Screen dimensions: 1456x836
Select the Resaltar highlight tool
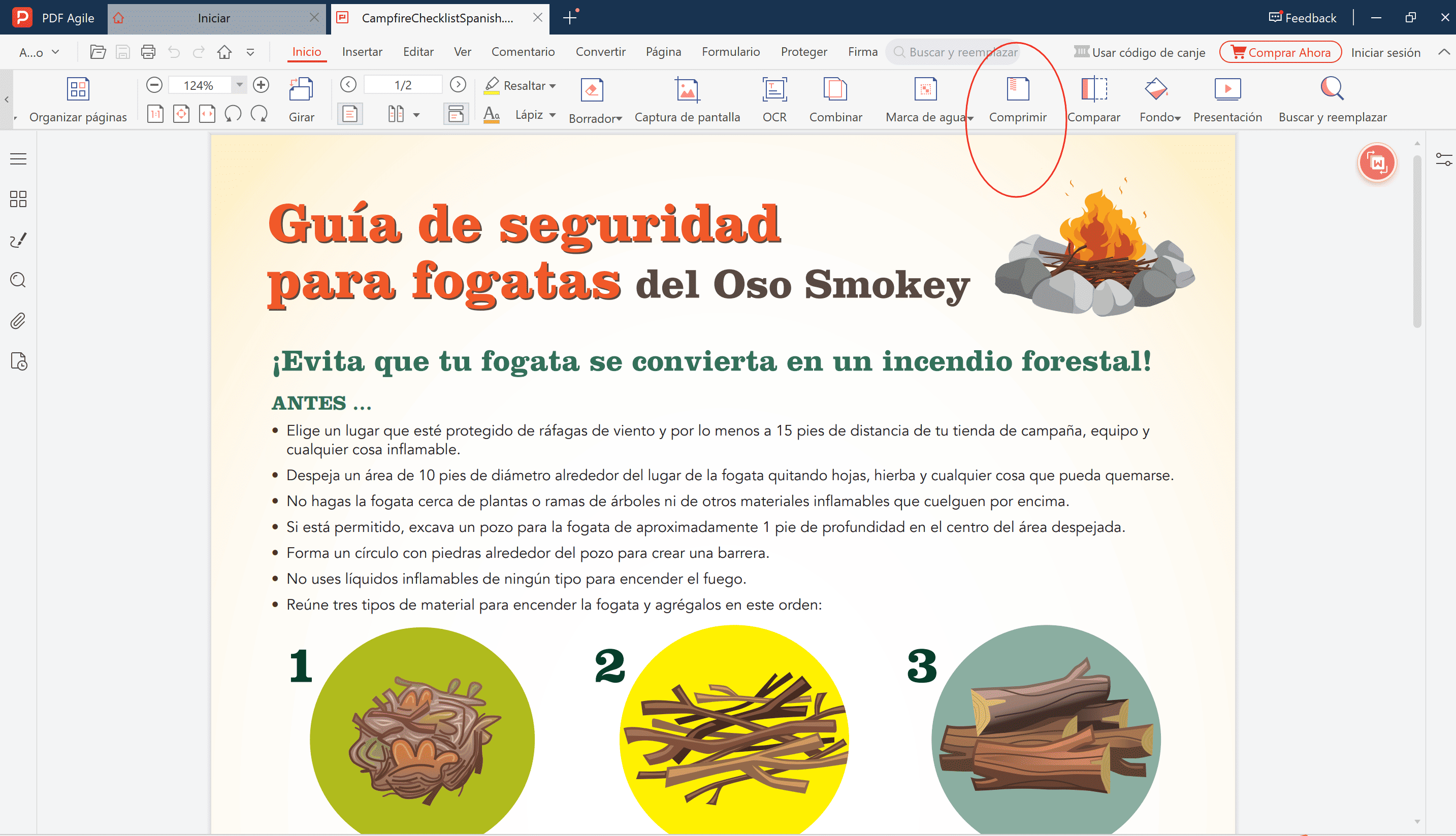point(514,85)
